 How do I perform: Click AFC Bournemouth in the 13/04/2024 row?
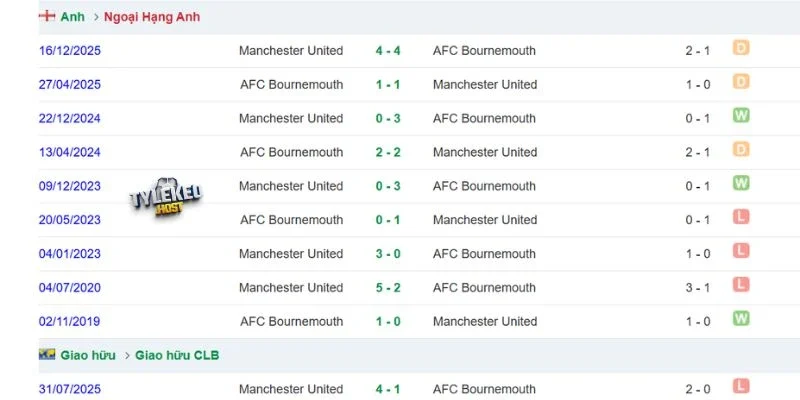point(292,152)
